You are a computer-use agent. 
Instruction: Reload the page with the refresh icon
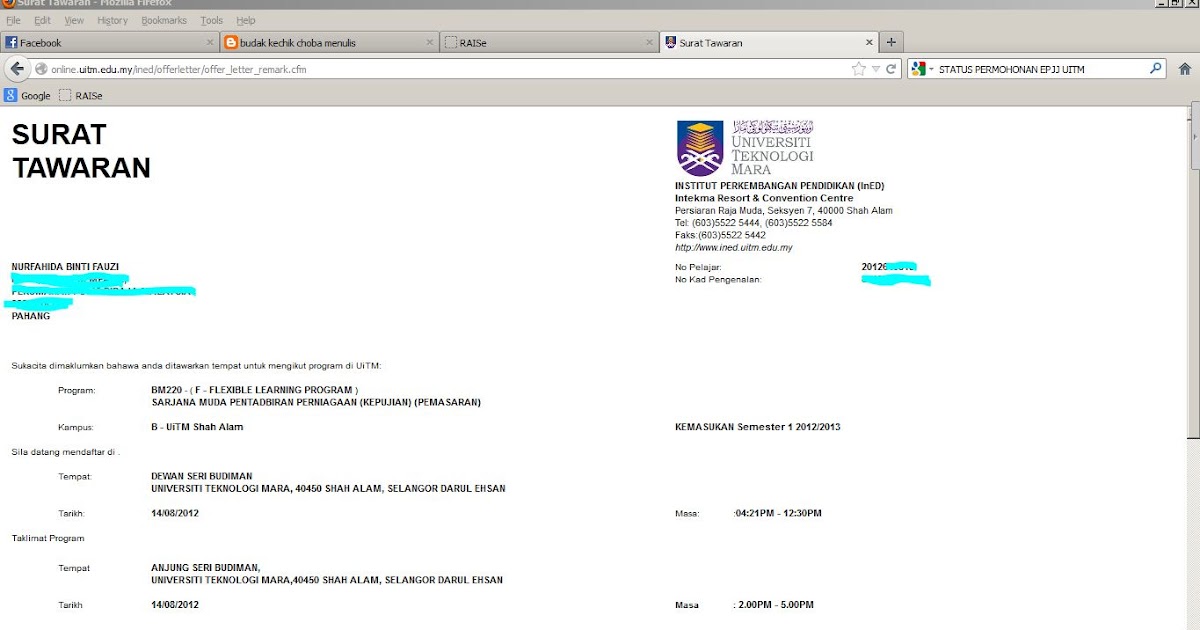tap(891, 69)
